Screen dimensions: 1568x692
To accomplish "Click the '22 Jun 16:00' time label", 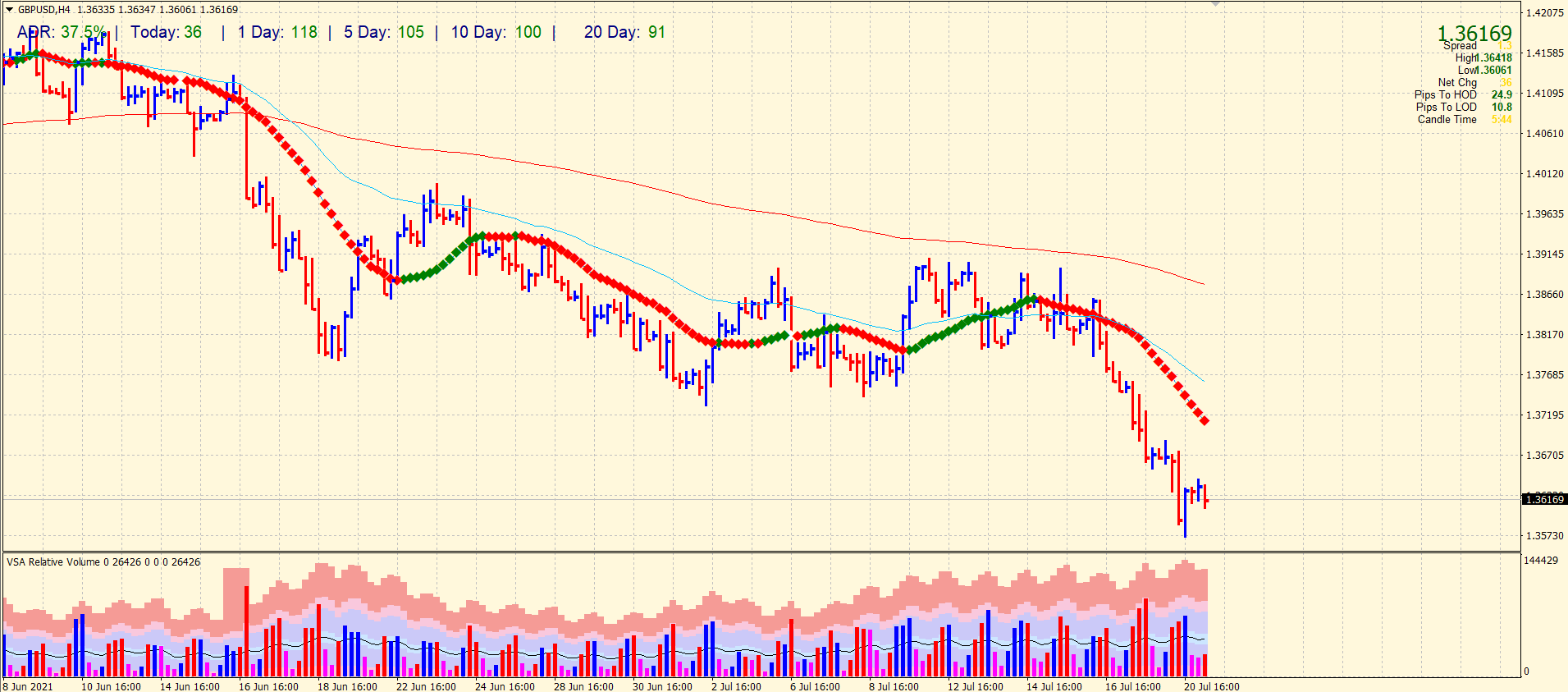I will pyautogui.click(x=426, y=687).
